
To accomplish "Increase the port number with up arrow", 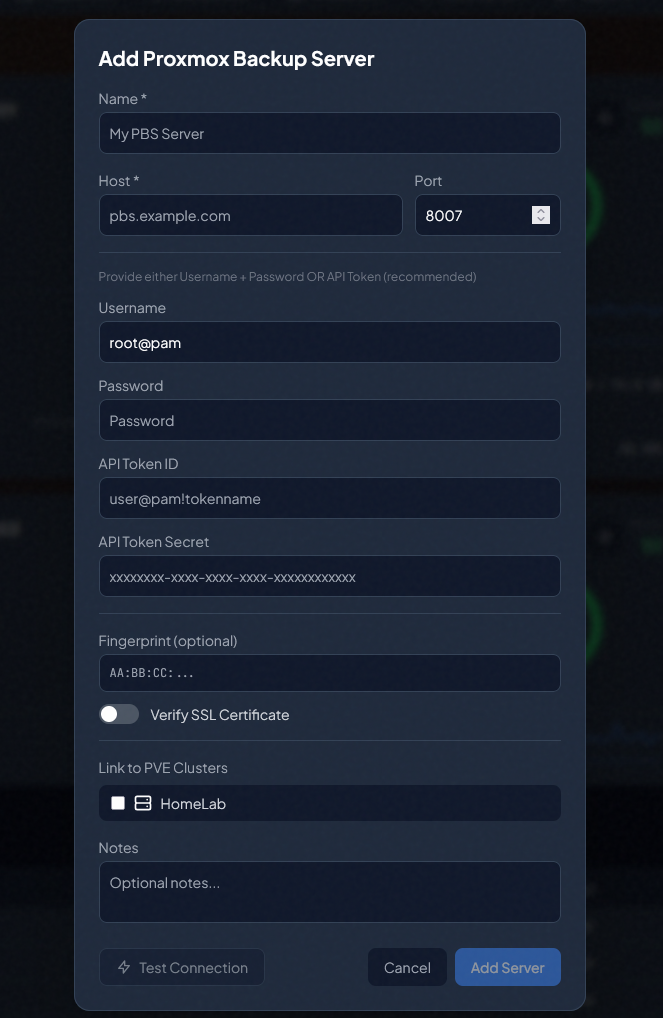I will (541, 211).
